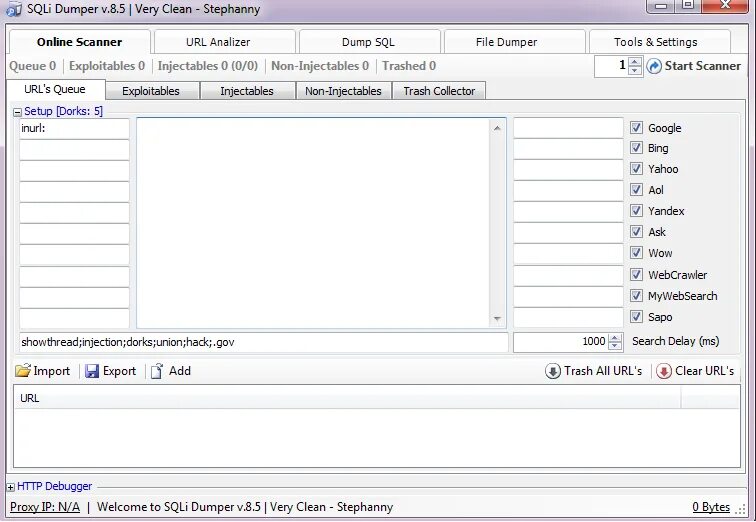756x522 pixels.
Task: Increase Search Delay with up arrow
Action: click(615, 338)
